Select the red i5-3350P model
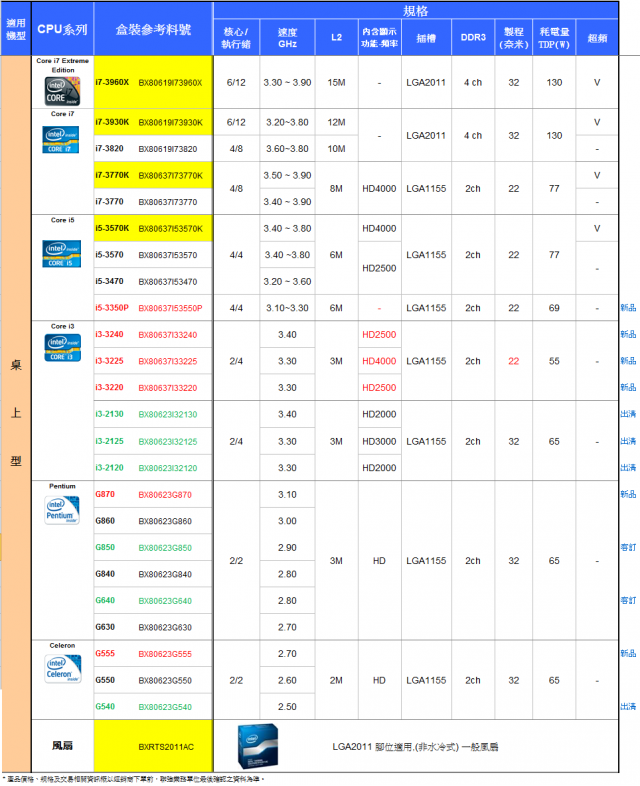 pyautogui.click(x=112, y=308)
